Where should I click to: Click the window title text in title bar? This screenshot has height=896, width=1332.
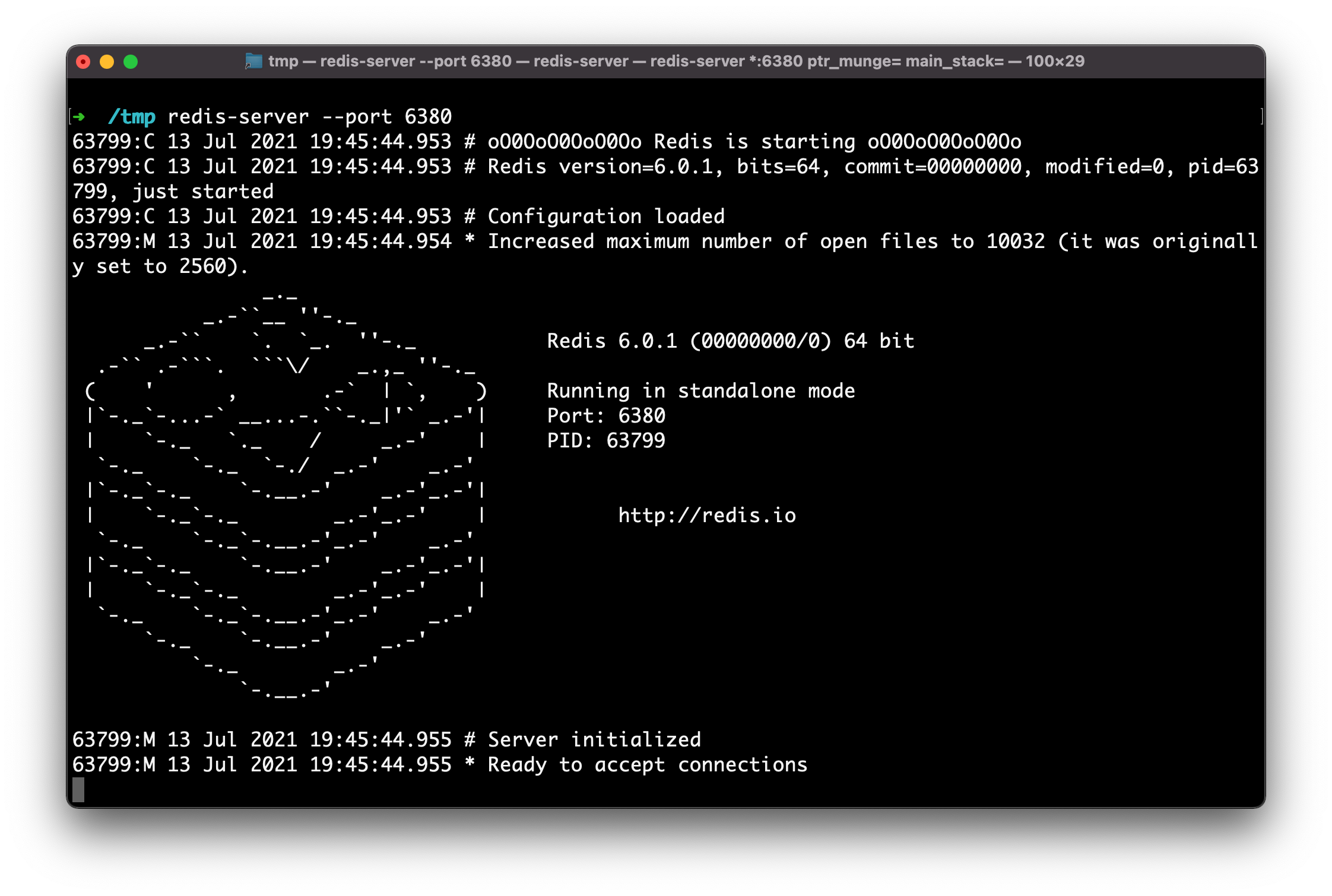(x=675, y=61)
